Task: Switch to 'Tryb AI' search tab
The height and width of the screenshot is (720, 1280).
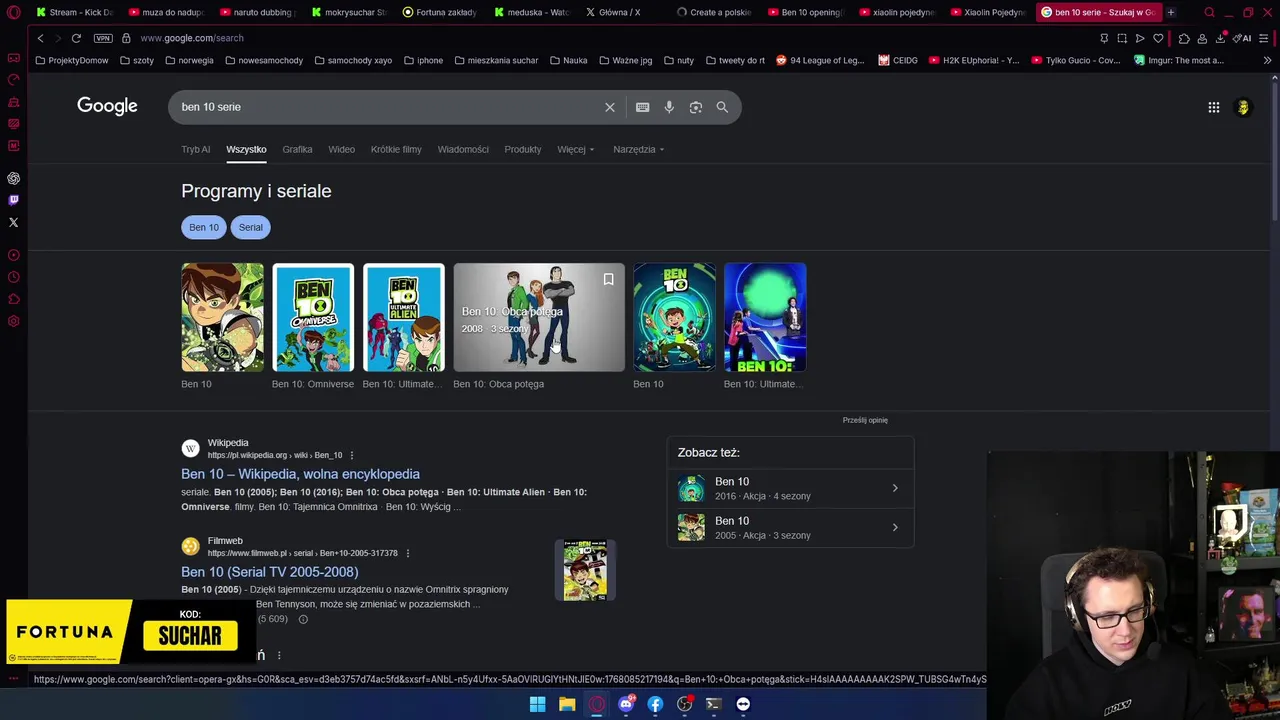Action: coord(196,149)
